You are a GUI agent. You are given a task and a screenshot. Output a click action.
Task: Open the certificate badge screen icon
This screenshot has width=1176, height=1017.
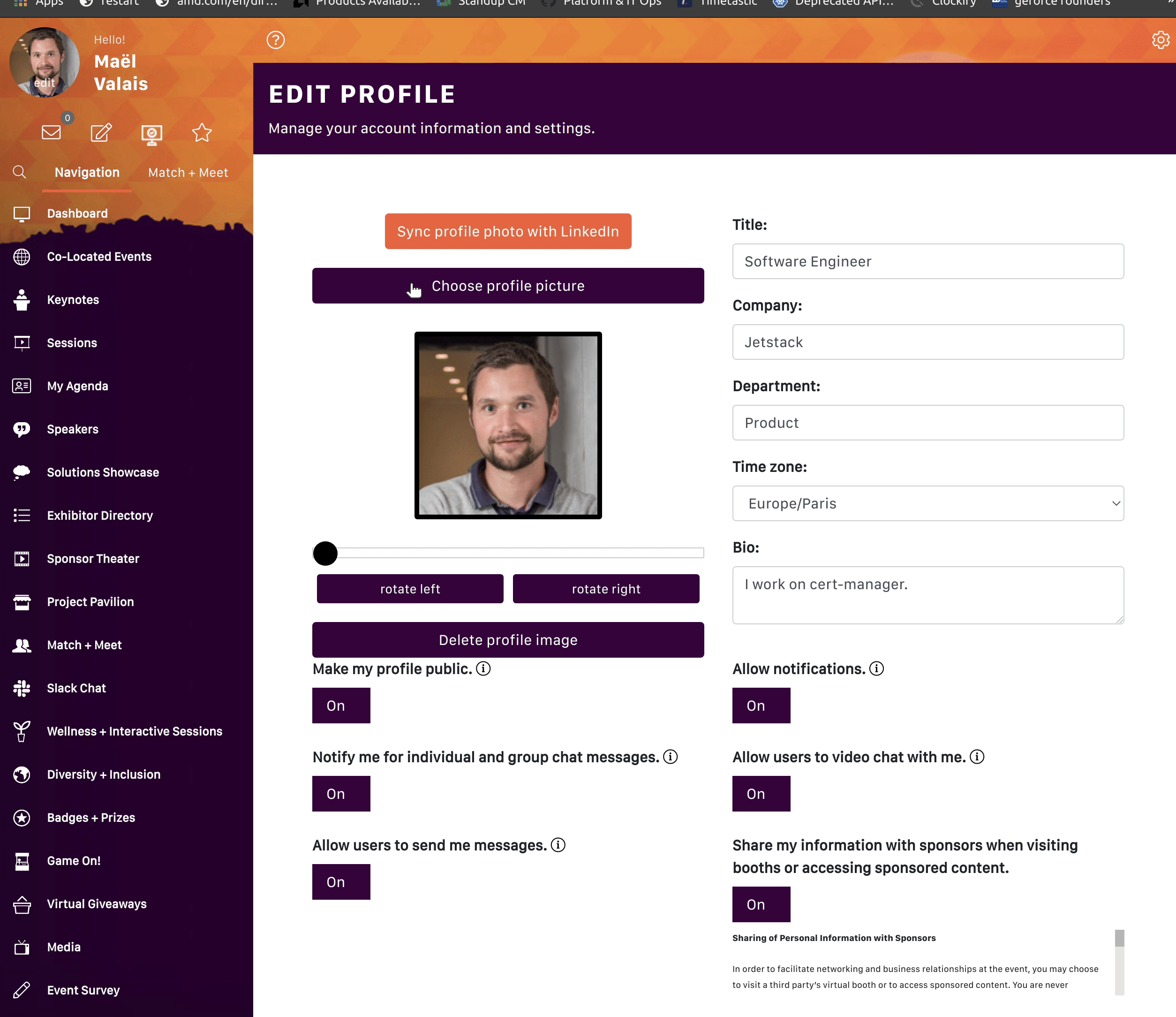[151, 134]
